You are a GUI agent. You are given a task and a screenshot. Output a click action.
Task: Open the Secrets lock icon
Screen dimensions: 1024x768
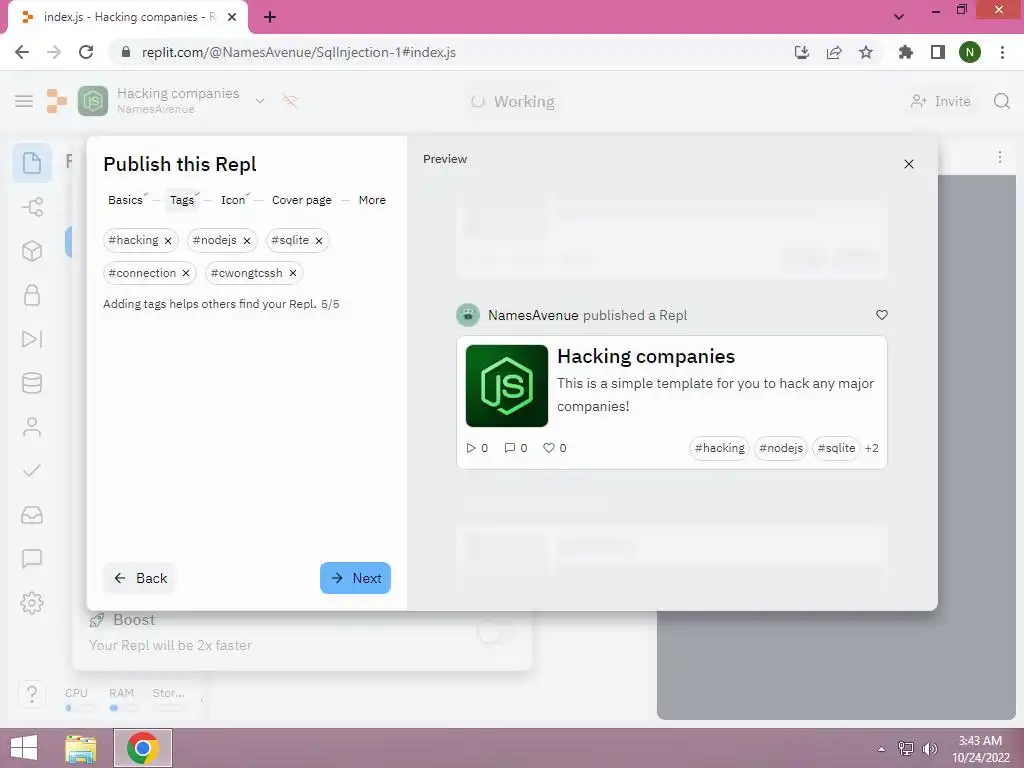tap(31, 295)
